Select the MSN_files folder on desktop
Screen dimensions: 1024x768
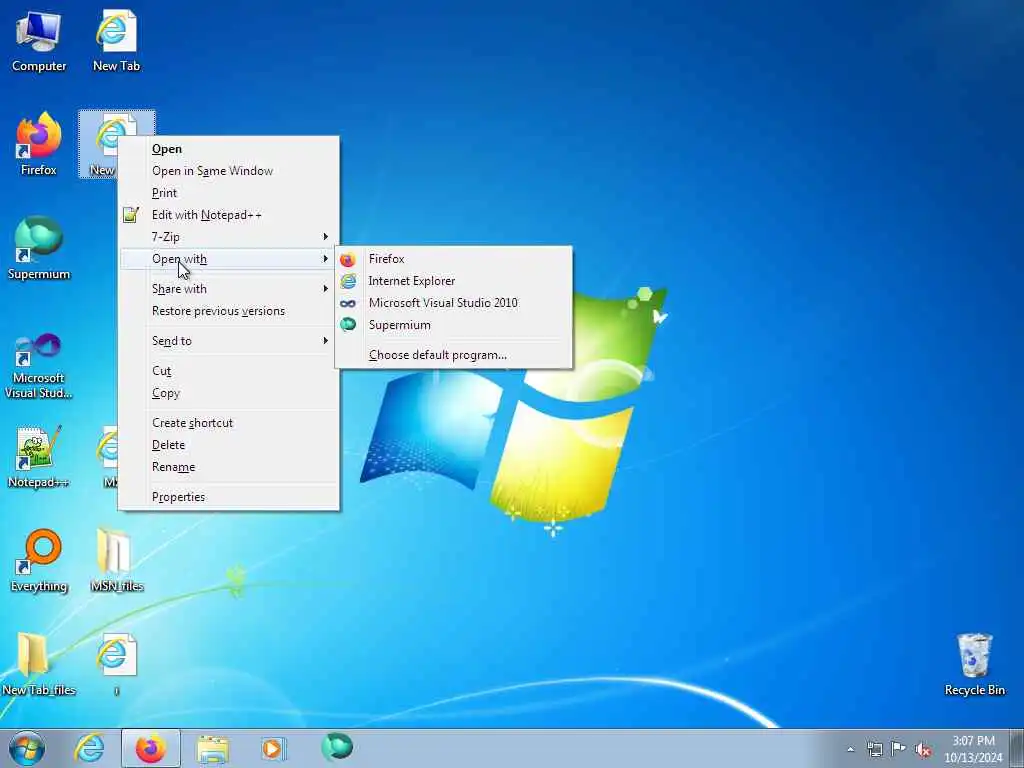point(116,560)
